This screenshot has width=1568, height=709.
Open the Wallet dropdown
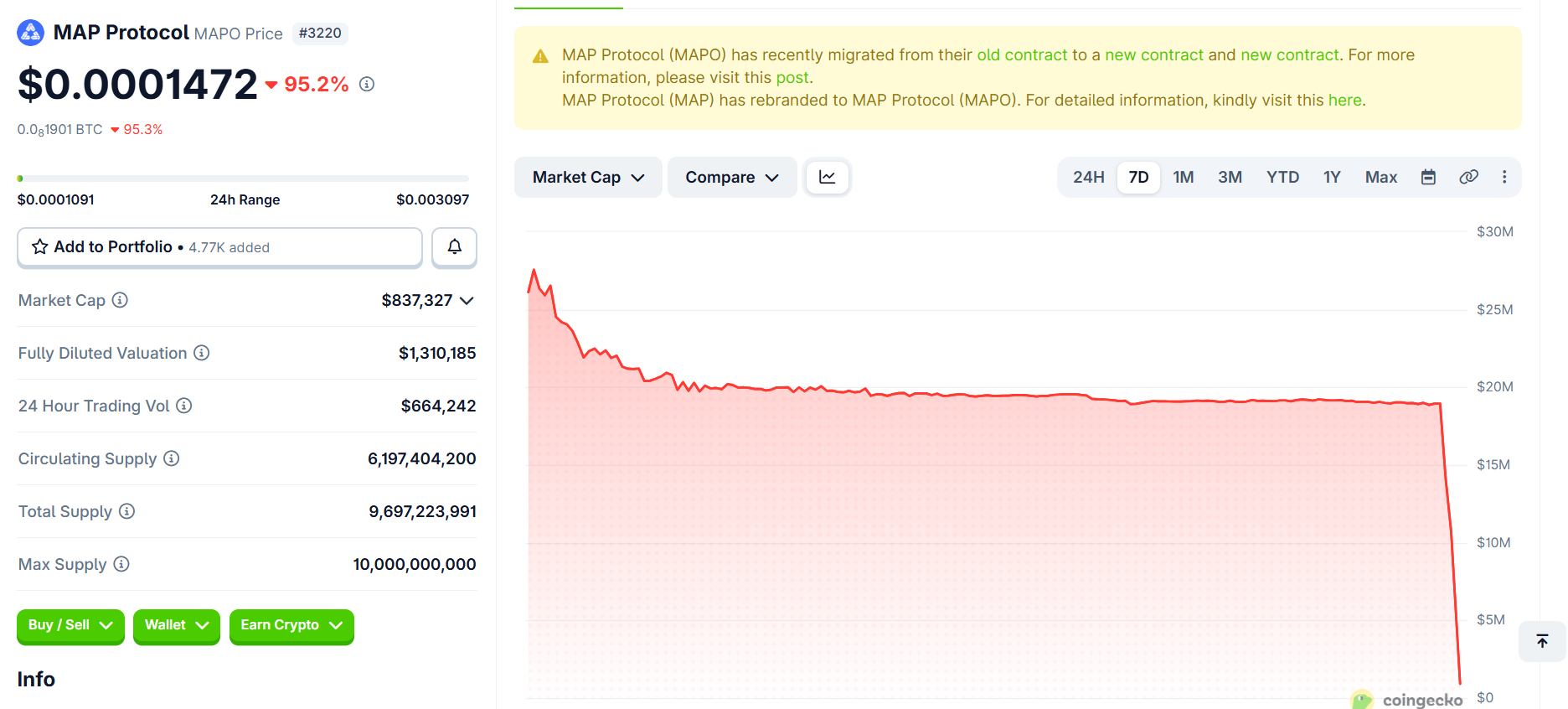pos(177,625)
